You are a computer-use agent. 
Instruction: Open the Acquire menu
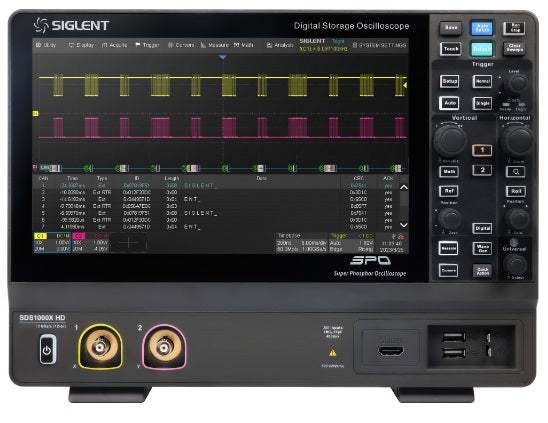coord(115,45)
